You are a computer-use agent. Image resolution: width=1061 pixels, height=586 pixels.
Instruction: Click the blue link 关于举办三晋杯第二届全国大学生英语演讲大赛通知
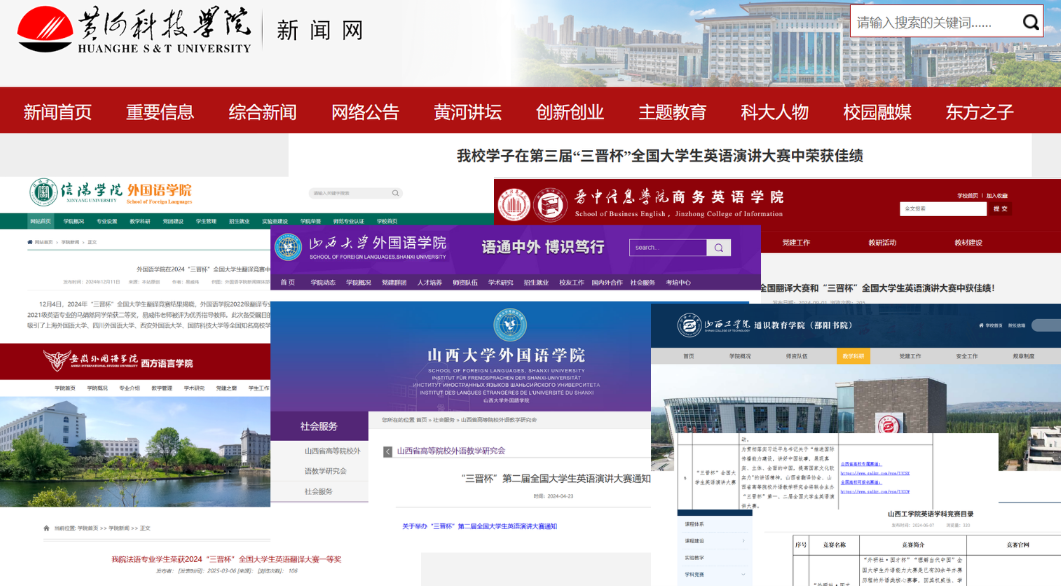click(480, 526)
